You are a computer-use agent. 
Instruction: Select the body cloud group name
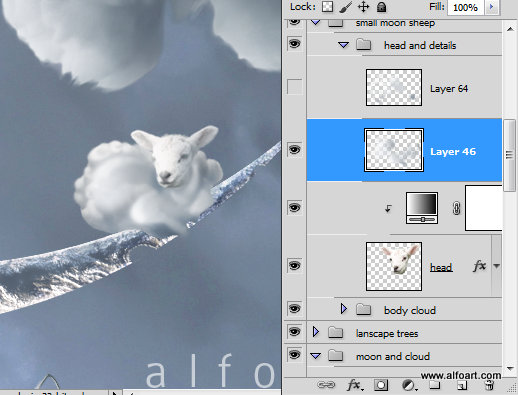410,310
